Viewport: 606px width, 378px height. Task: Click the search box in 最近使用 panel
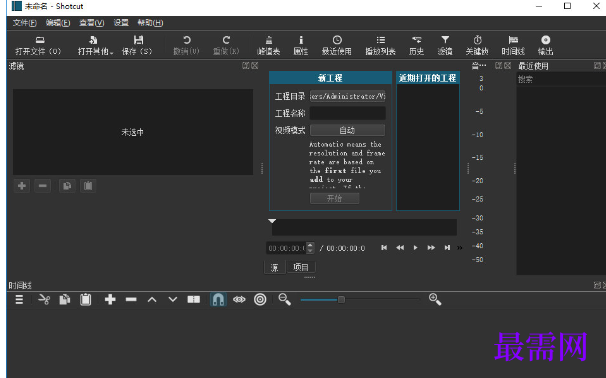point(561,79)
